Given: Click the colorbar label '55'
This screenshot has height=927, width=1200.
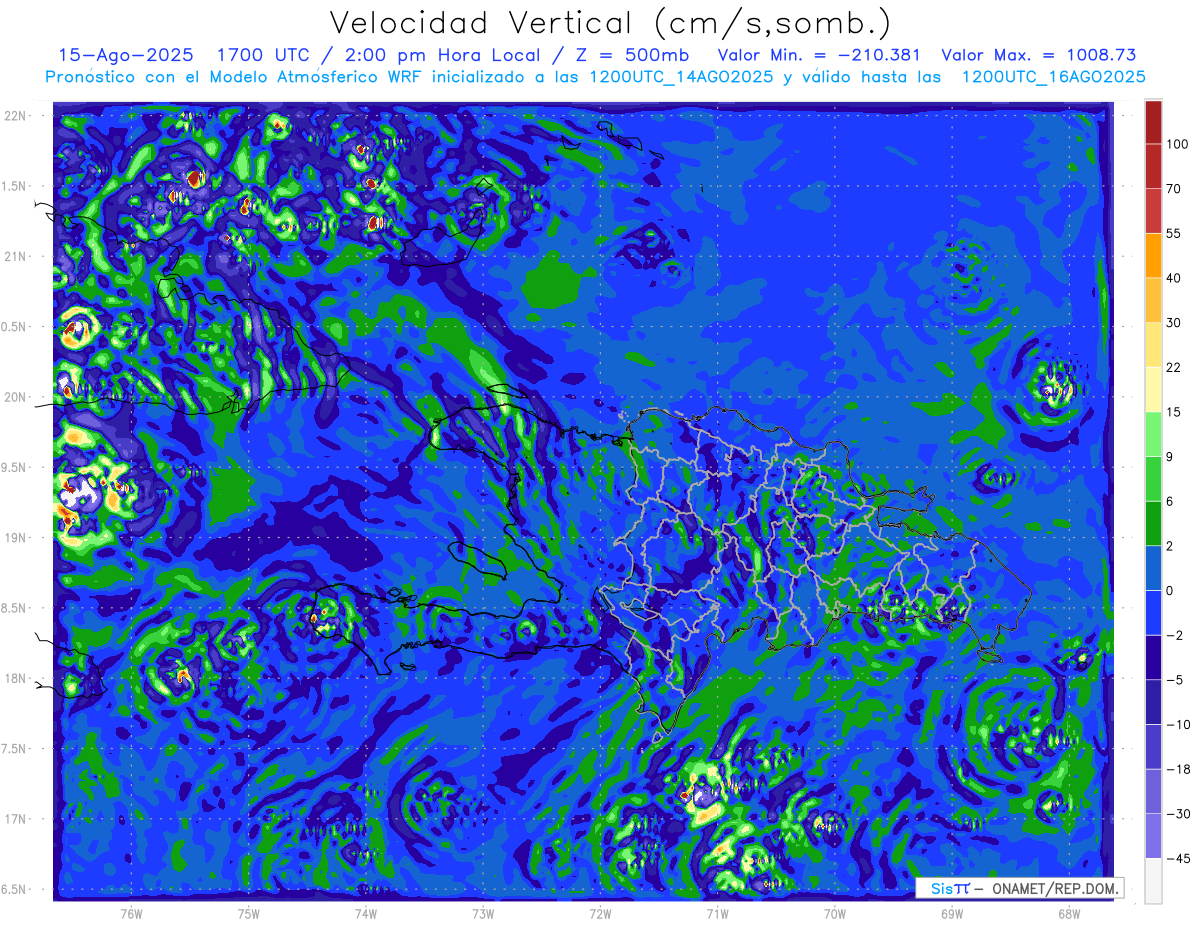Looking at the screenshot, I should (x=1174, y=233).
